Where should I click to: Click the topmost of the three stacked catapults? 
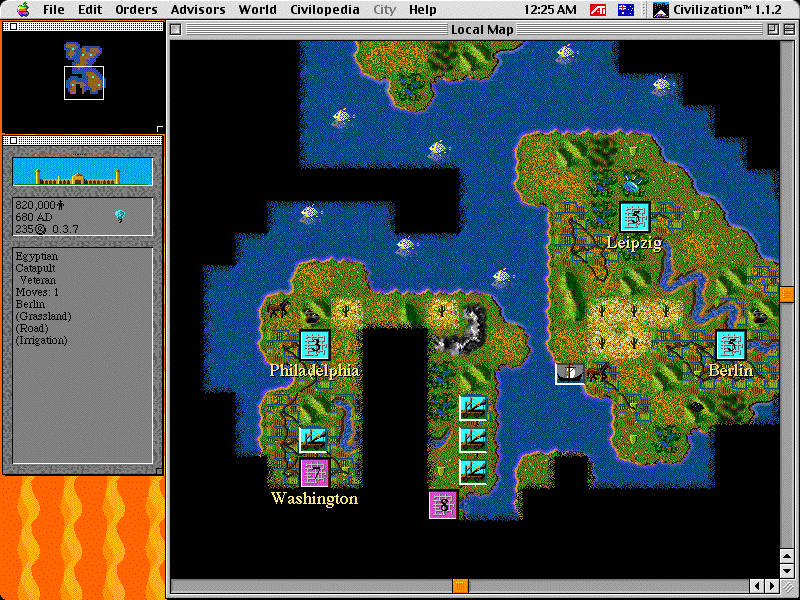[x=473, y=408]
